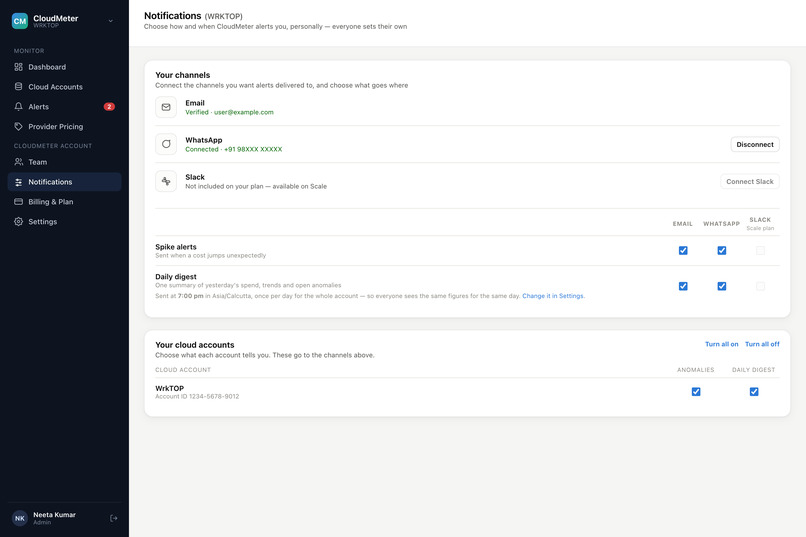Go to the Alerts menu item
806x537 pixels.
click(64, 107)
